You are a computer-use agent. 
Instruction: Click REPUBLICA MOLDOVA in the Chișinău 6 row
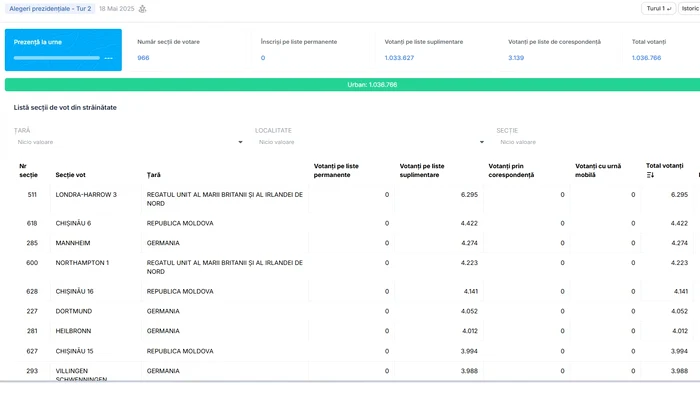click(180, 223)
